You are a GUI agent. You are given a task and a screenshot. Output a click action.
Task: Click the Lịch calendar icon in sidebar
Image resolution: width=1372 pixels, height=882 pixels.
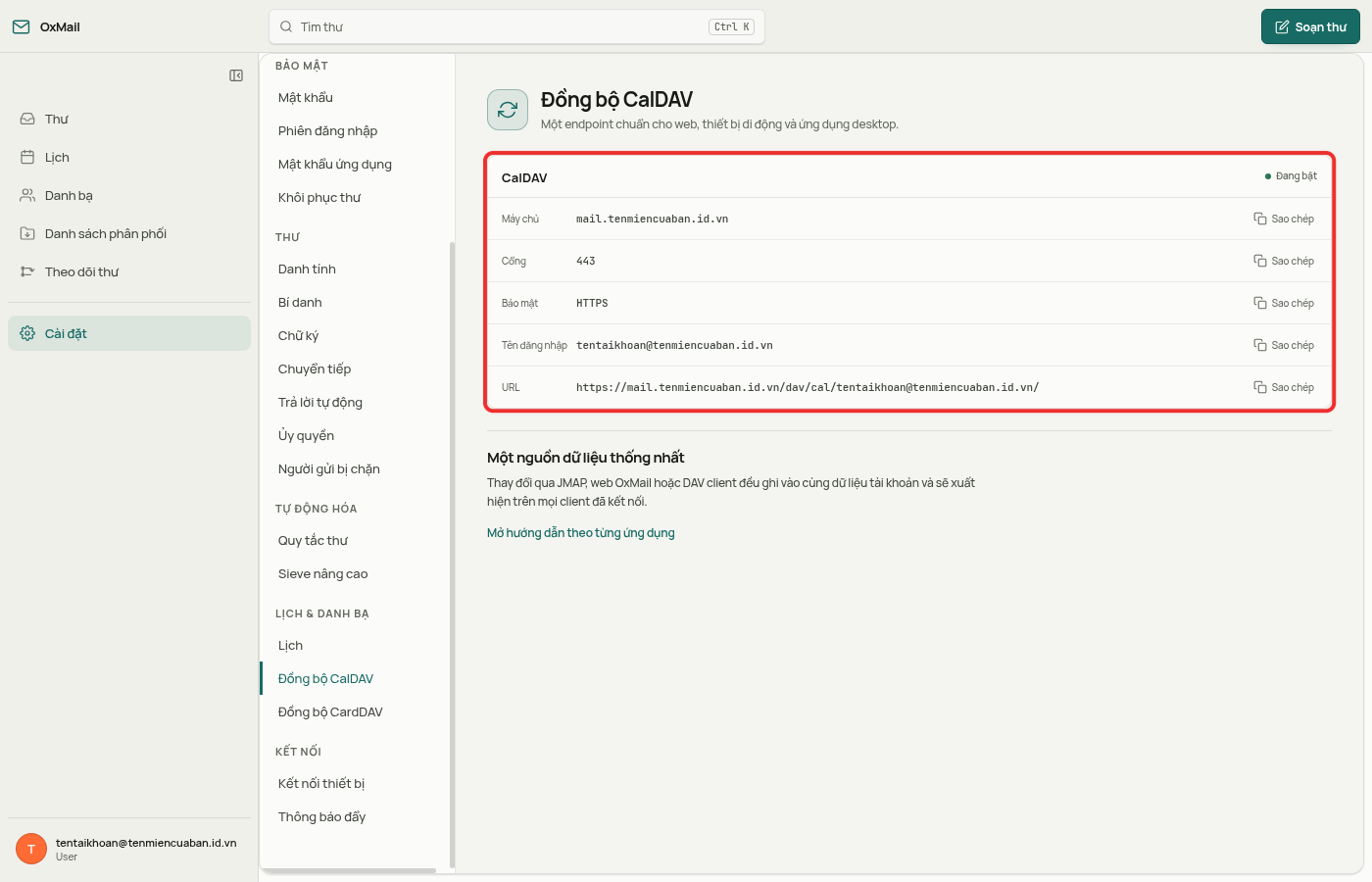coord(27,157)
